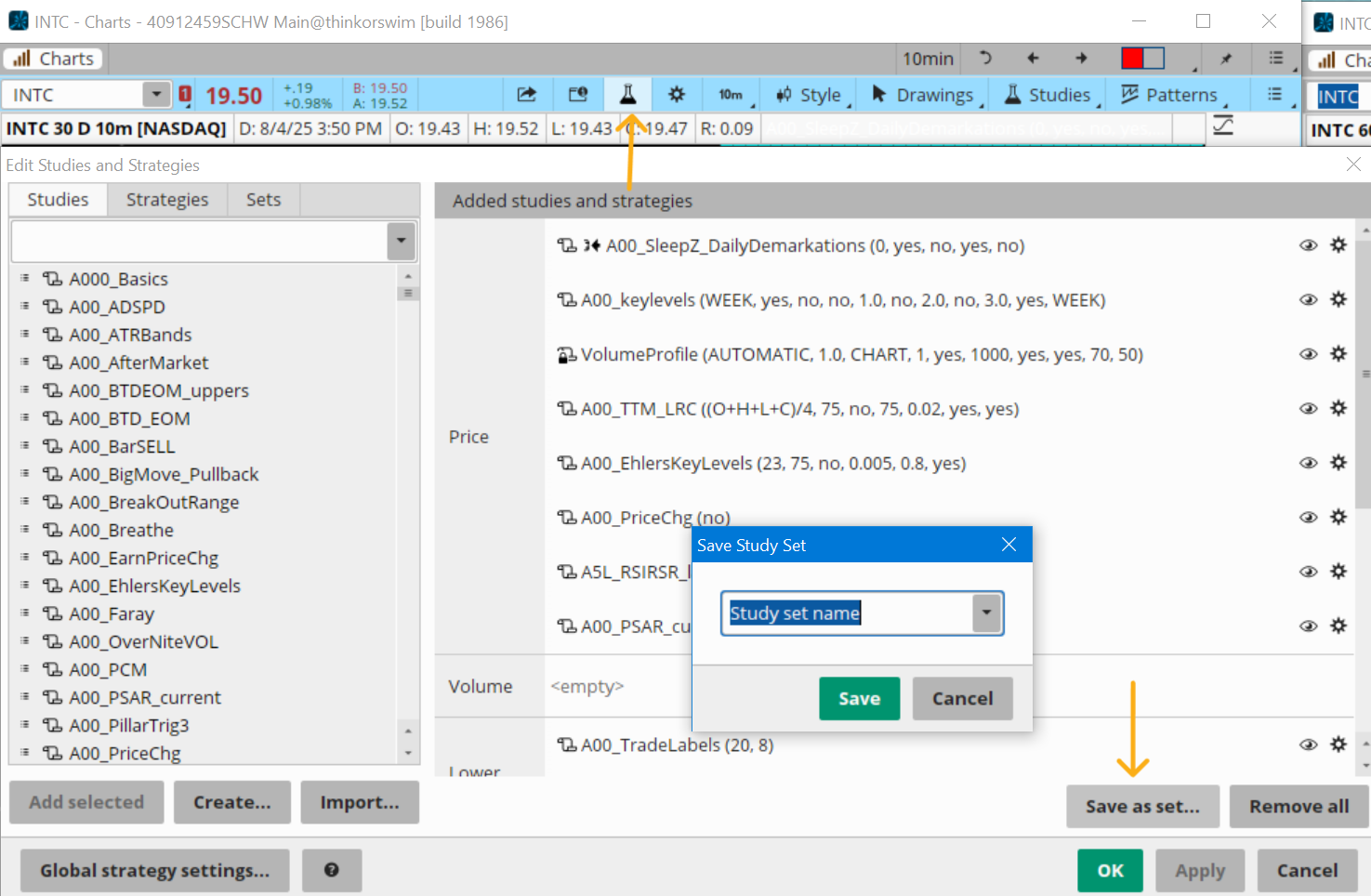Open the study search dropdown arrow

(401, 241)
